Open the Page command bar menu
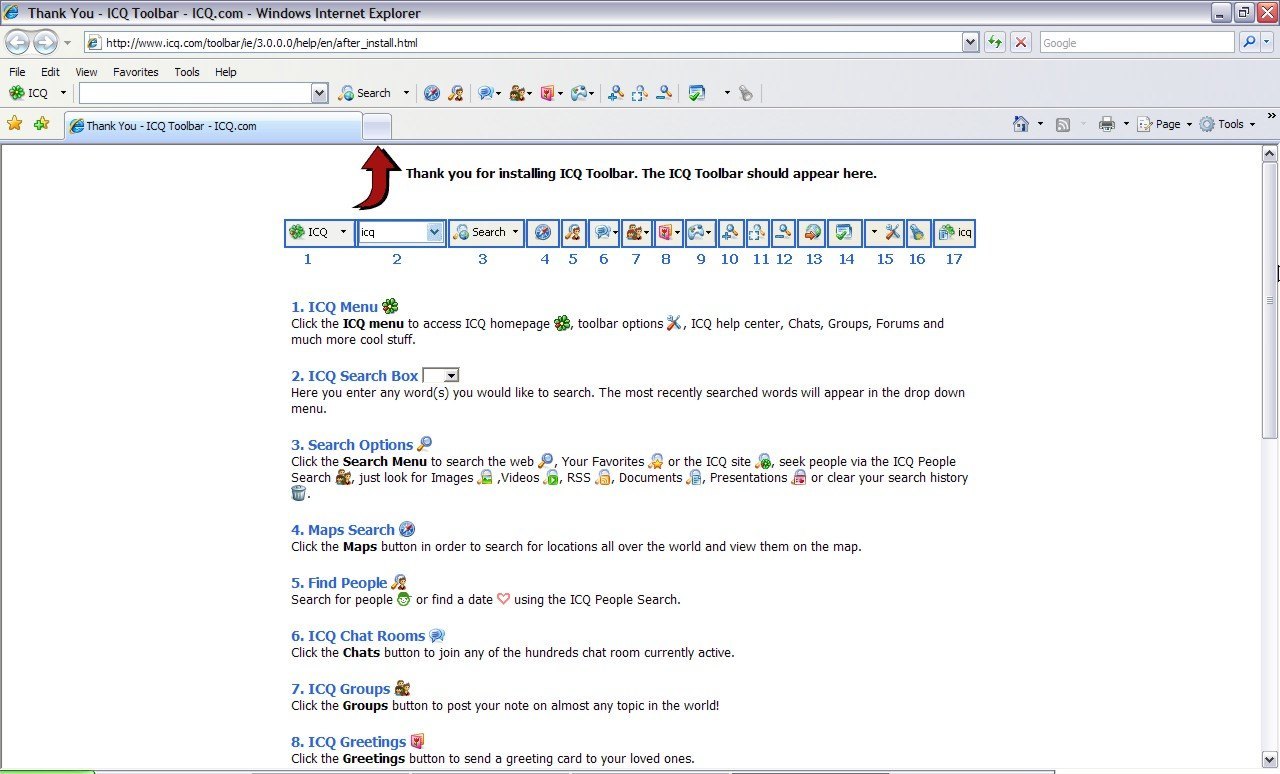 point(1165,124)
